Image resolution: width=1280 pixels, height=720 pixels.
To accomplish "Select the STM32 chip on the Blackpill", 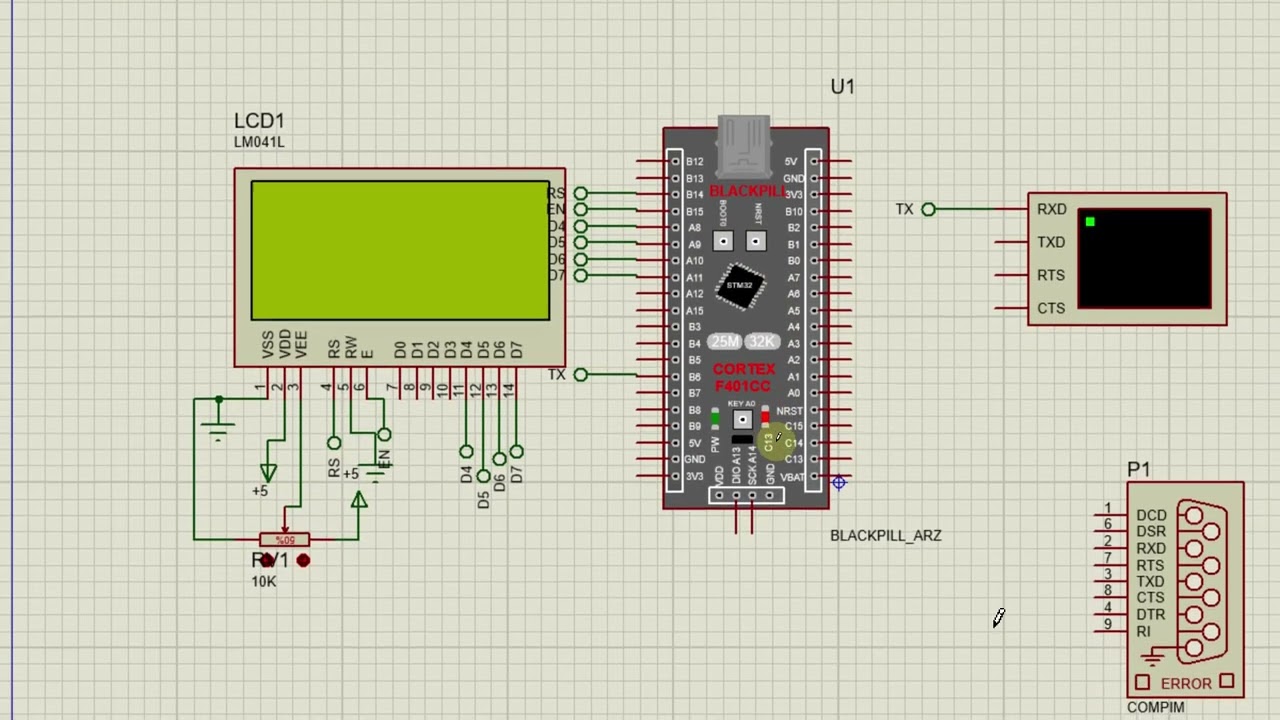I will [740, 286].
